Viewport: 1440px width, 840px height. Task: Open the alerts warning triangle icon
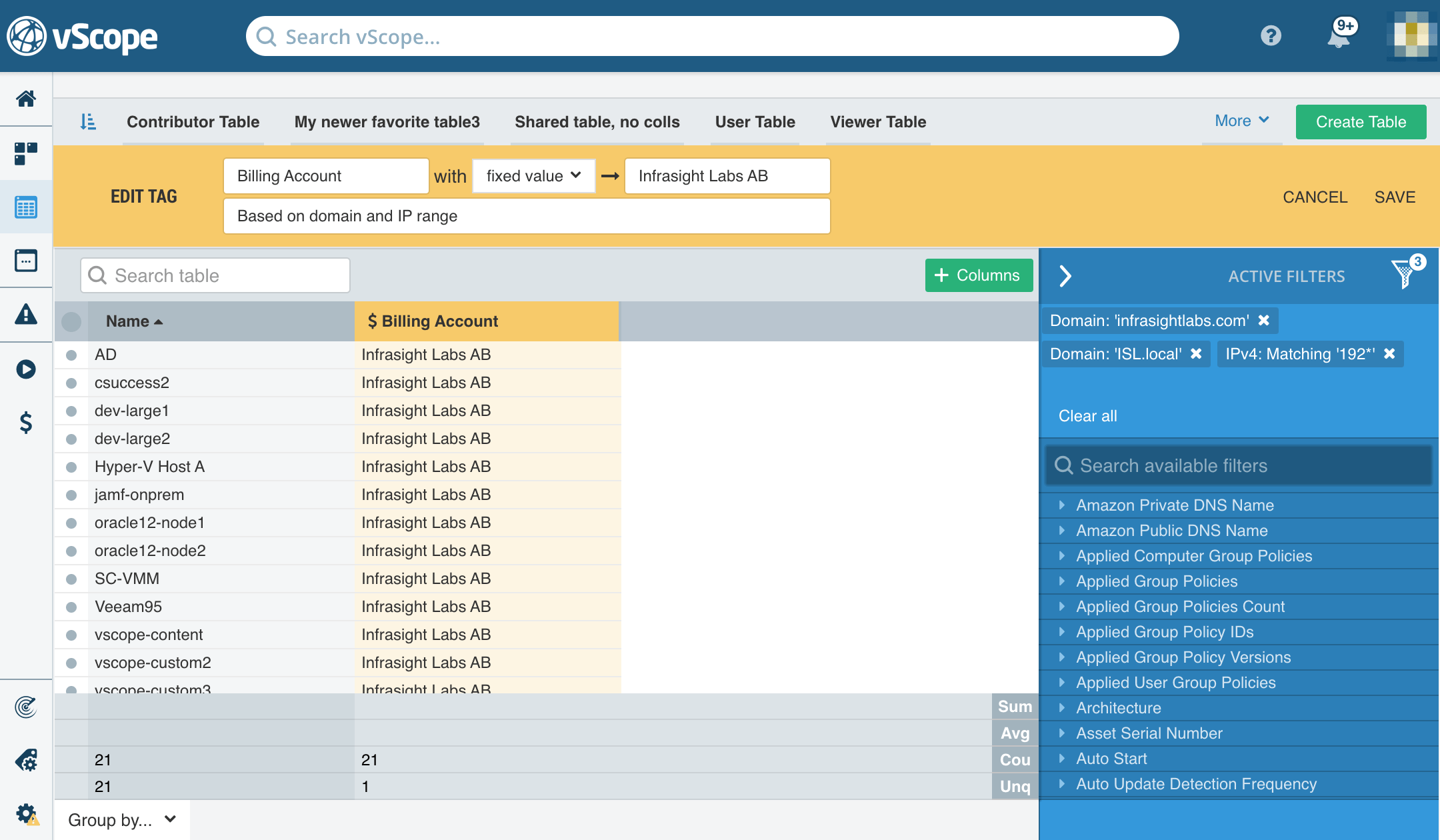click(26, 314)
